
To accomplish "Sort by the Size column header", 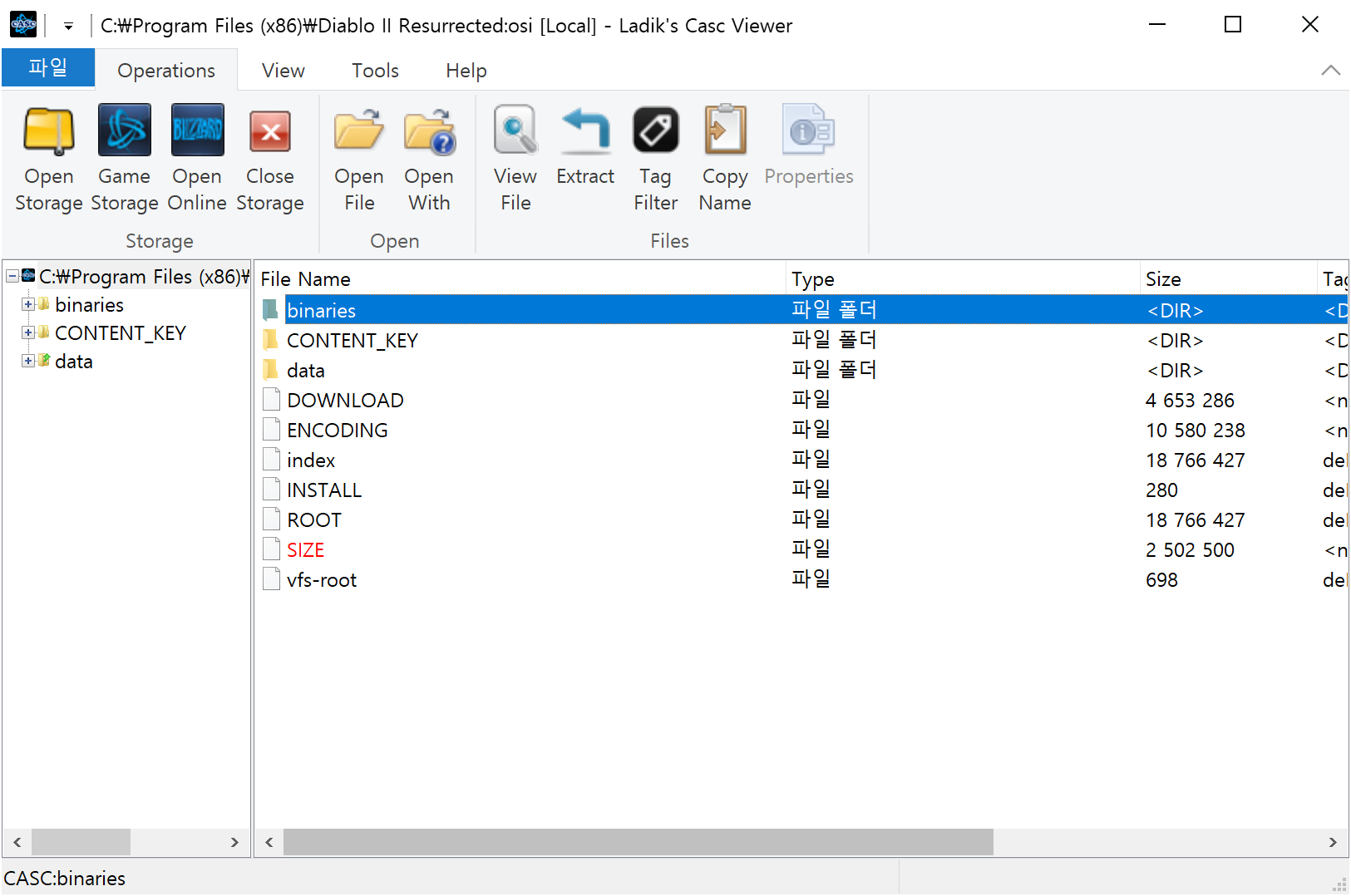I will [1230, 279].
